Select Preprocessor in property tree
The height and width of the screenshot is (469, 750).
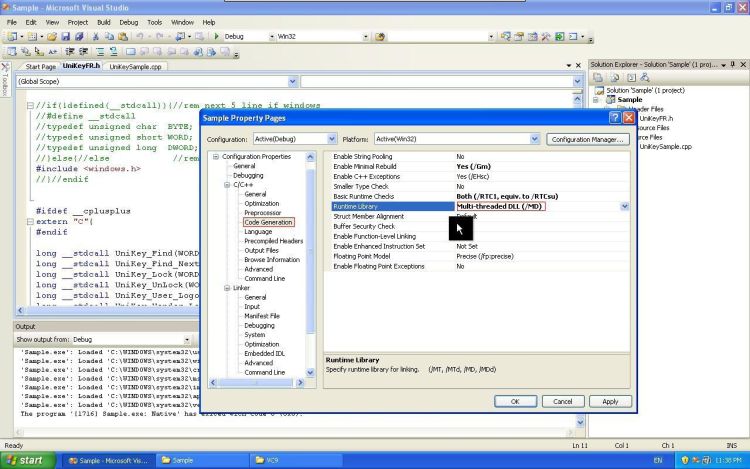[263, 213]
